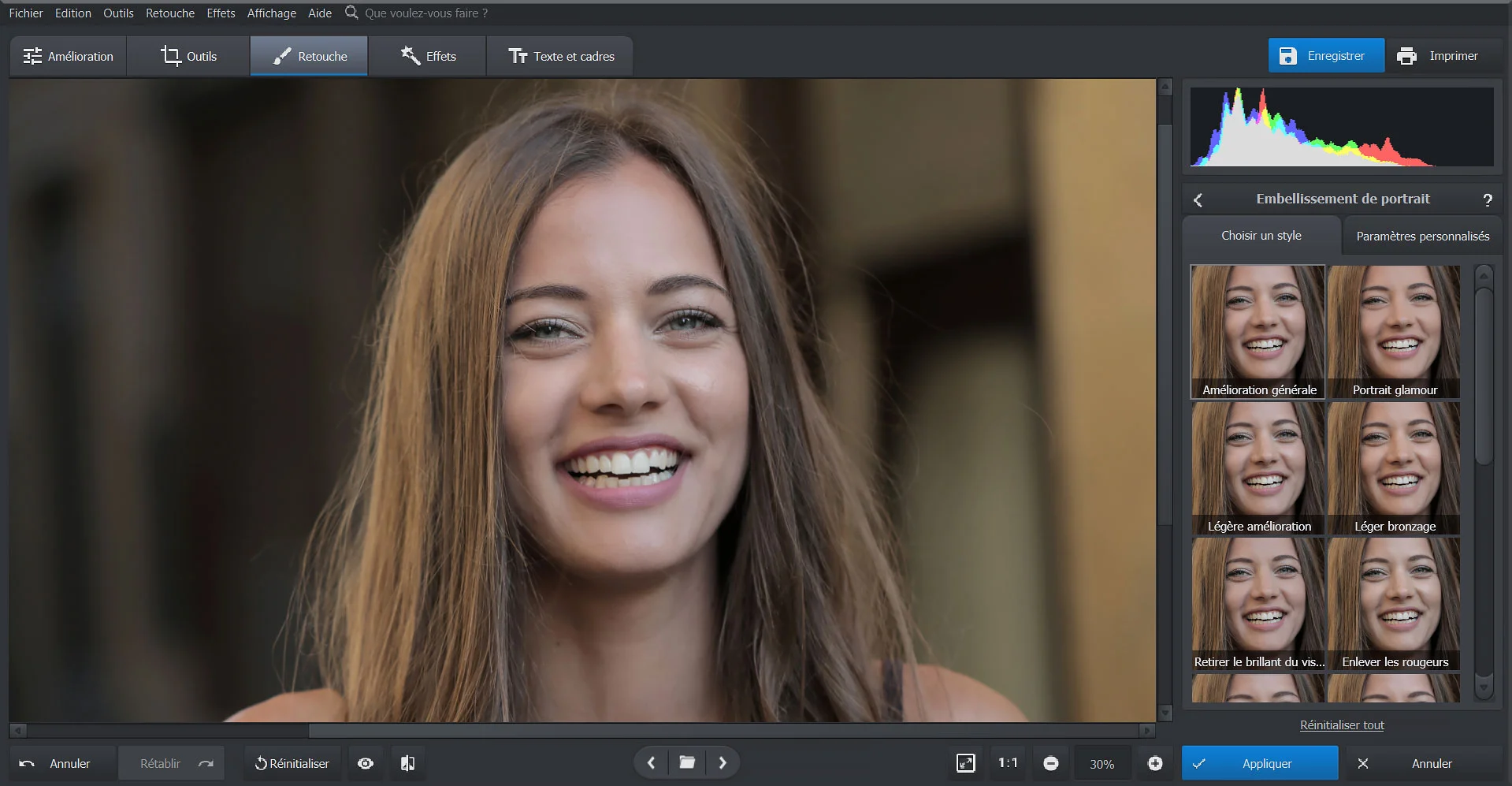Choose the Enlever les rougeurs style thumbnail

pyautogui.click(x=1394, y=604)
